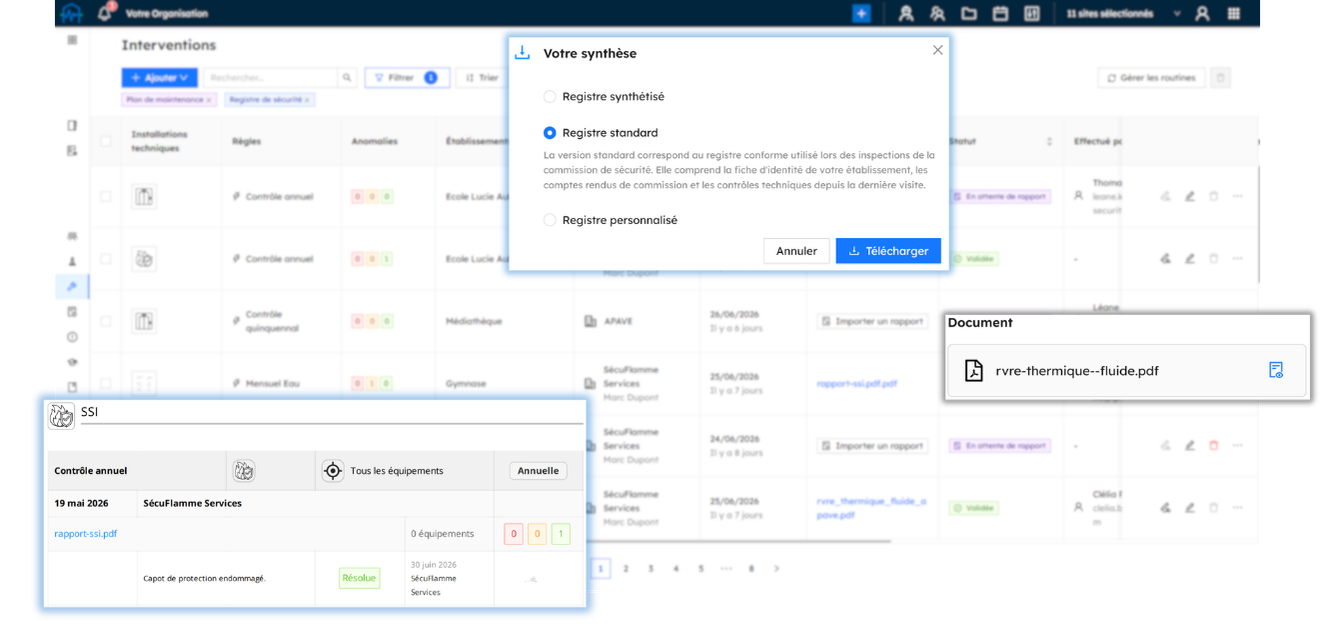Click the edit pencil in first Contrôle annuel row
This screenshot has height=625, width=1326.
(x=1190, y=196)
